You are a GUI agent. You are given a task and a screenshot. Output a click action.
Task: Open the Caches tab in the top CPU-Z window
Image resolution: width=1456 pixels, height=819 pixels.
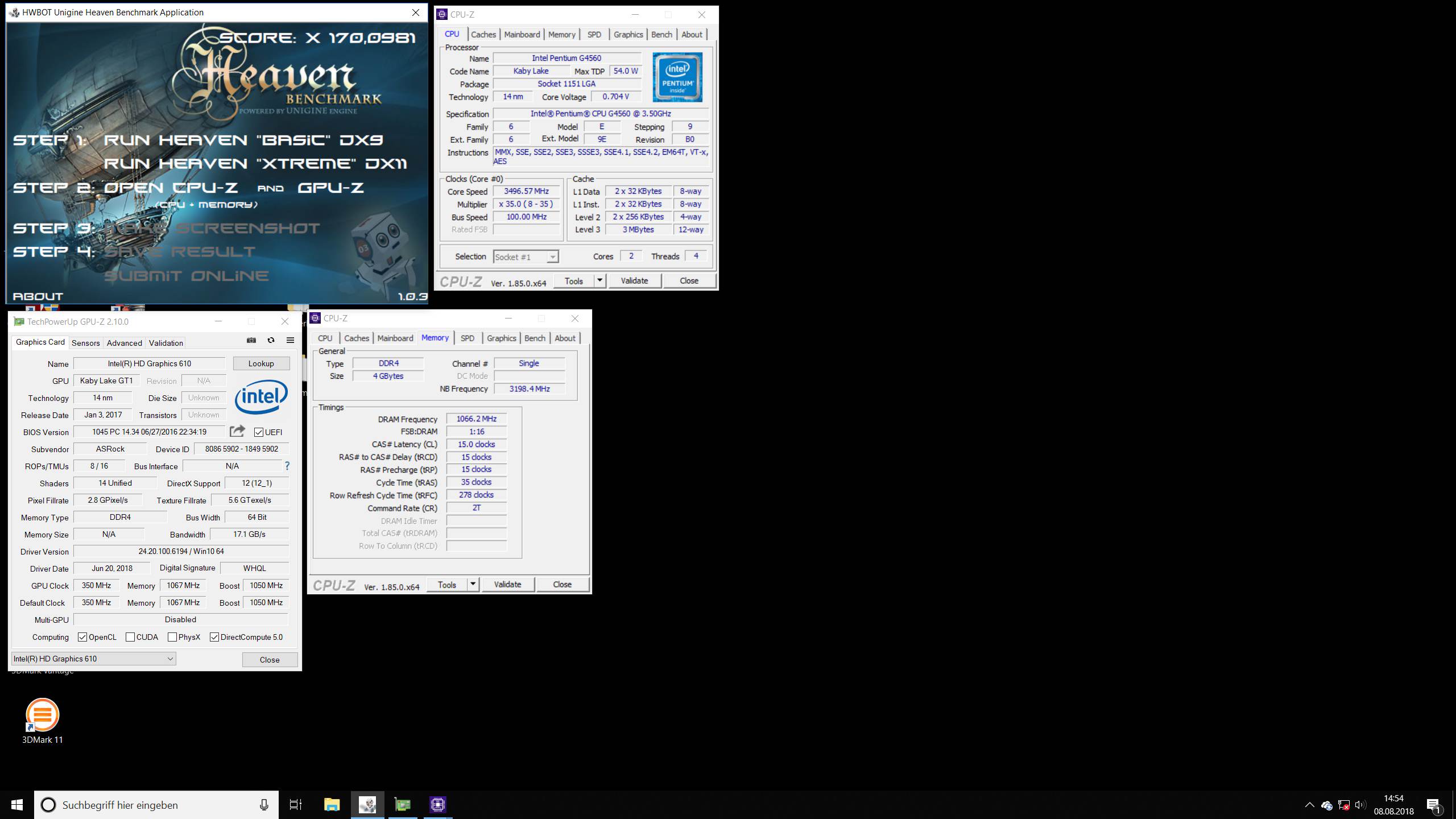tap(483, 35)
